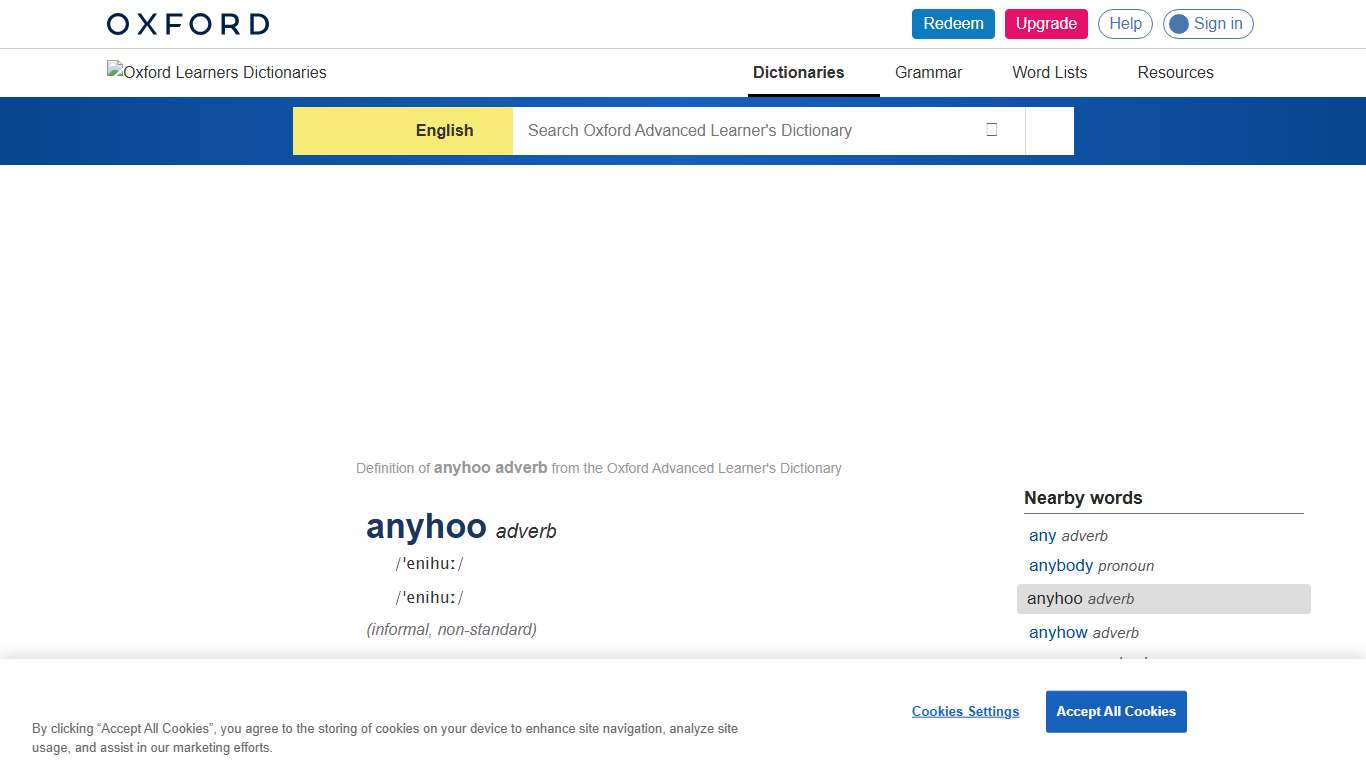Select the nearby word anybody
1366x768 pixels.
pyautogui.click(x=1060, y=565)
